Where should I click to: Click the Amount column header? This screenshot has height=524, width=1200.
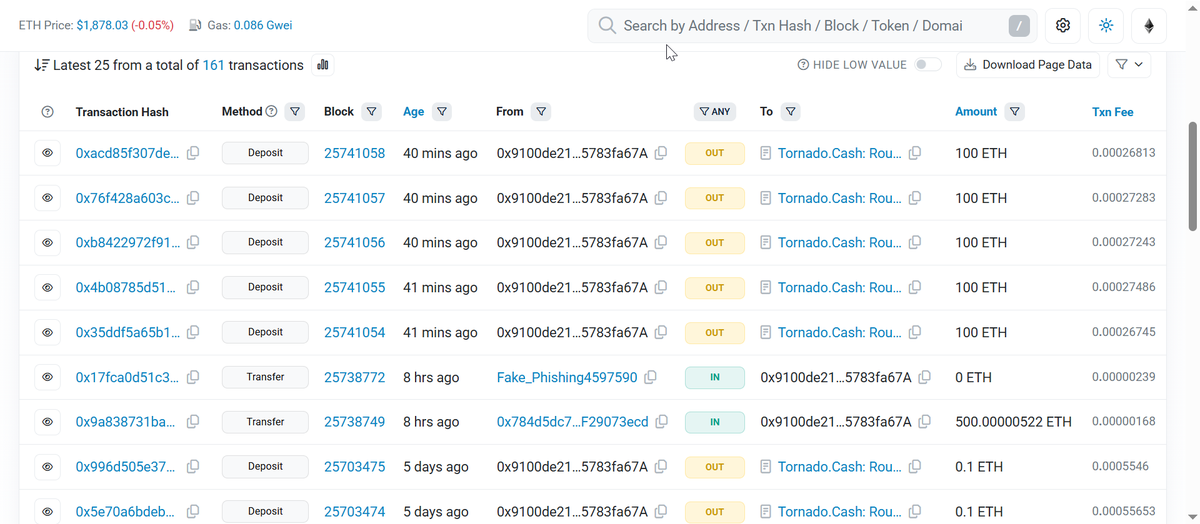coord(976,112)
